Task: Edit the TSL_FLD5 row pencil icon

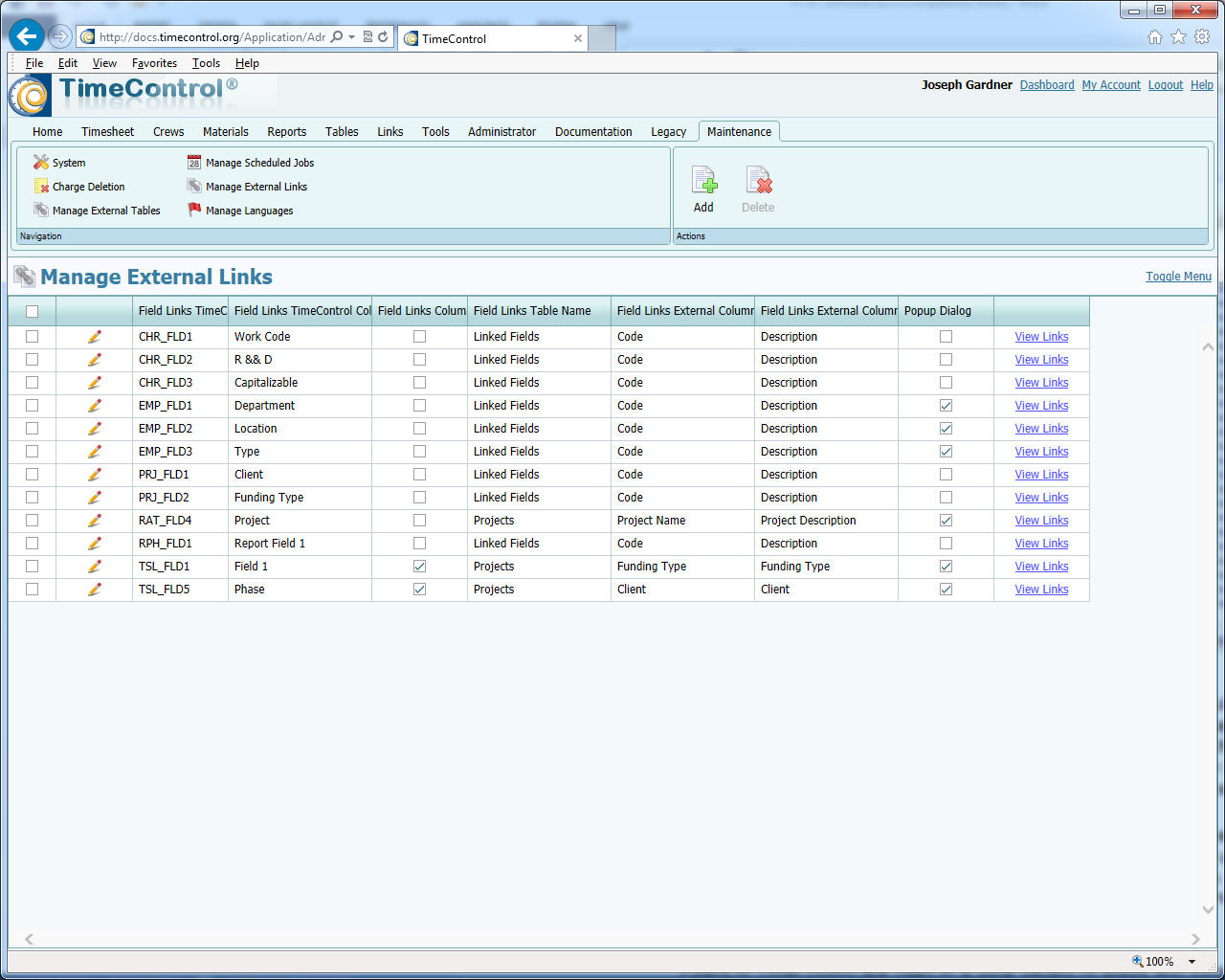Action: [94, 590]
